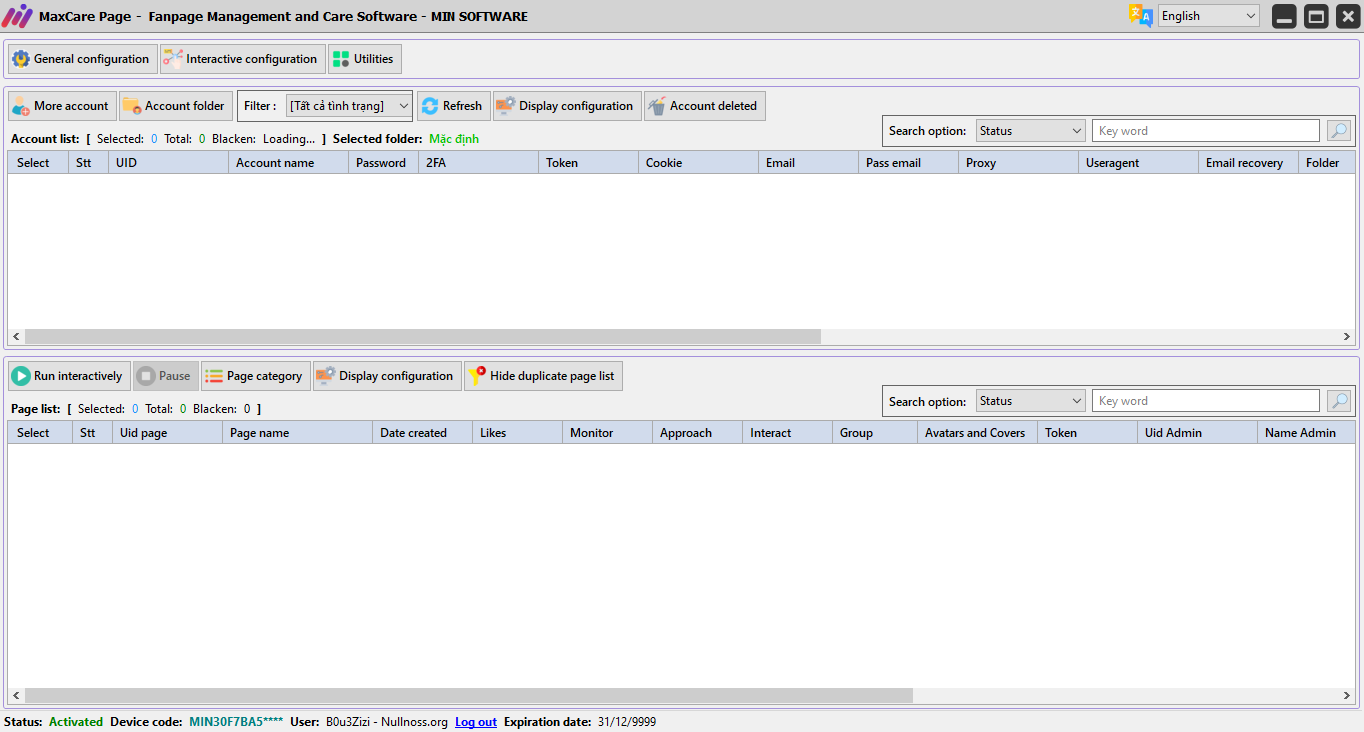1364x732 pixels.
Task: Click expiration date 31/12/9999 text
Action: 627,722
